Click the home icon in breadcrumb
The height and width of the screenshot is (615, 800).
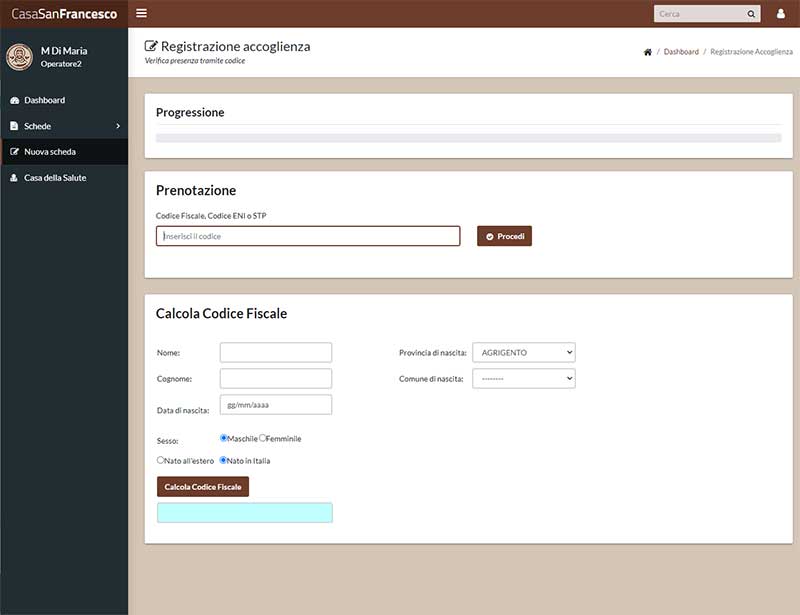coord(647,52)
